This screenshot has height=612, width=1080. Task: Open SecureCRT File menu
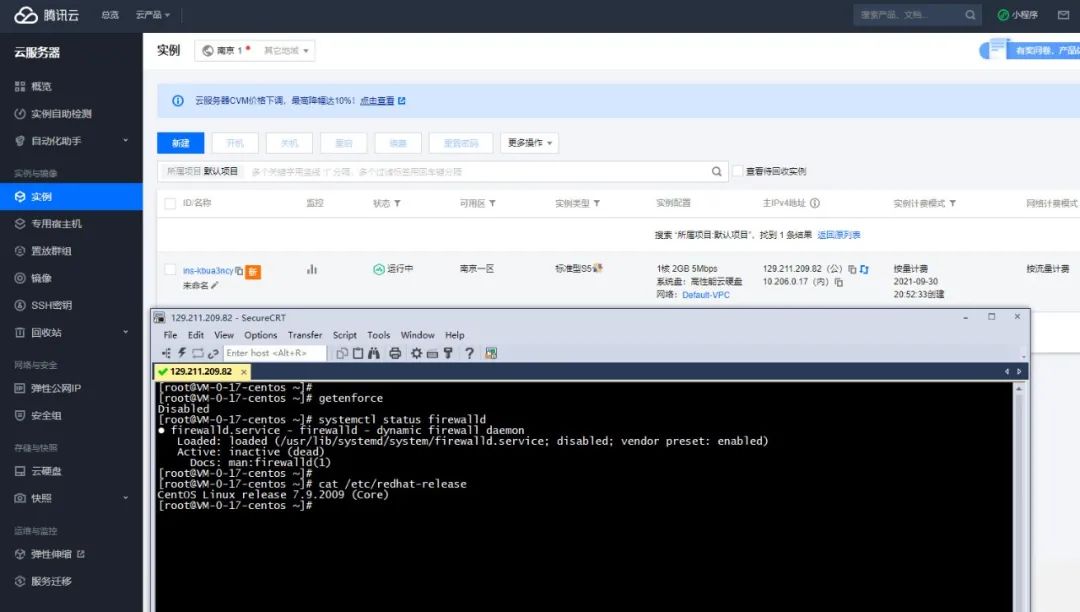170,335
